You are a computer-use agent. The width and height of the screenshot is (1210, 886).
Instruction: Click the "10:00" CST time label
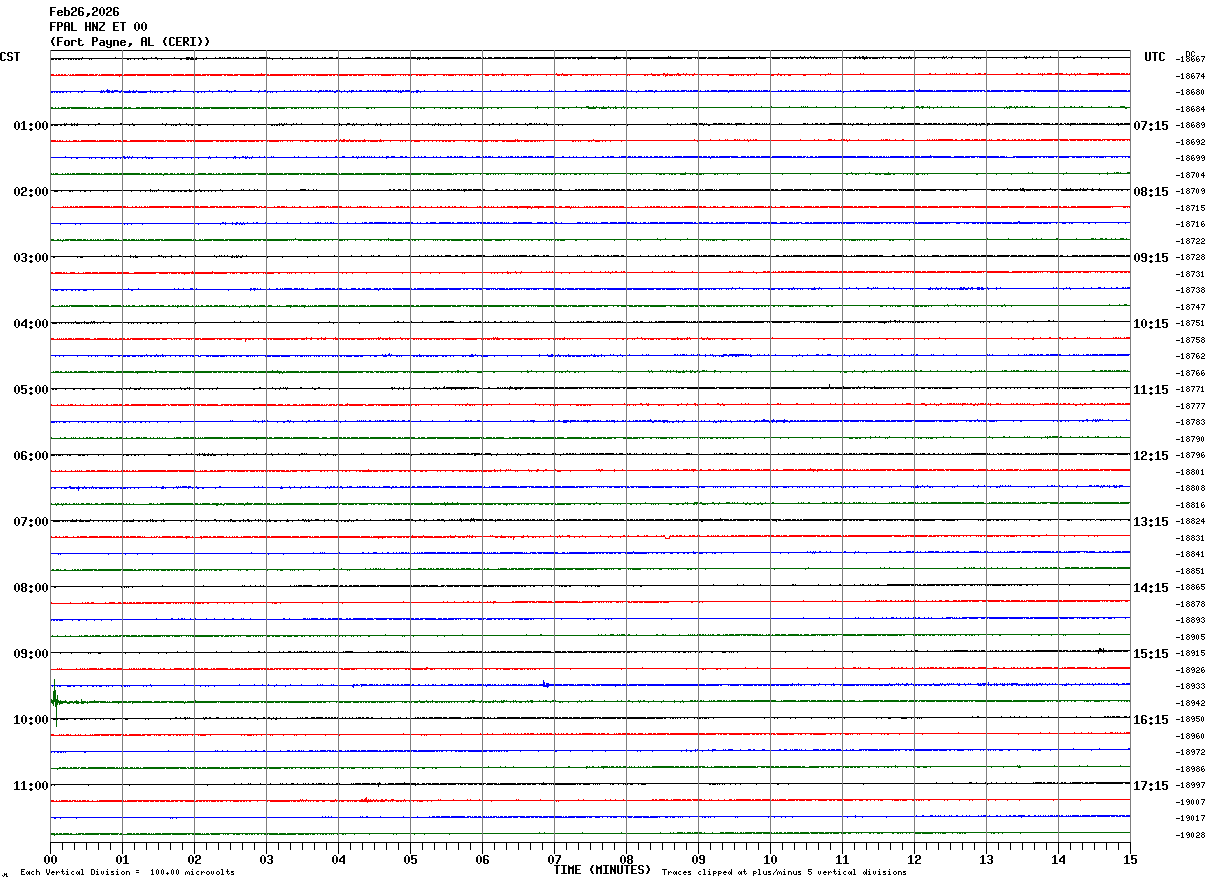point(31,720)
